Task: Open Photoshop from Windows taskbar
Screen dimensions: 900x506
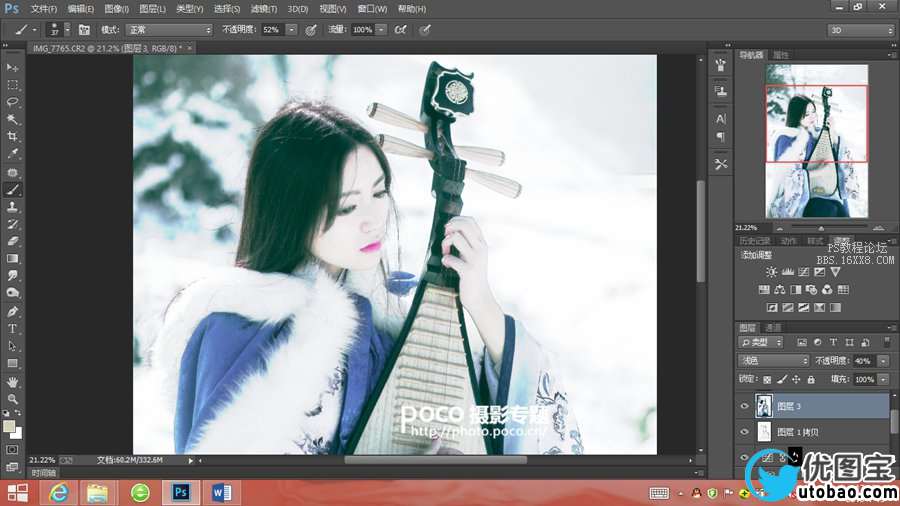Action: click(180, 492)
